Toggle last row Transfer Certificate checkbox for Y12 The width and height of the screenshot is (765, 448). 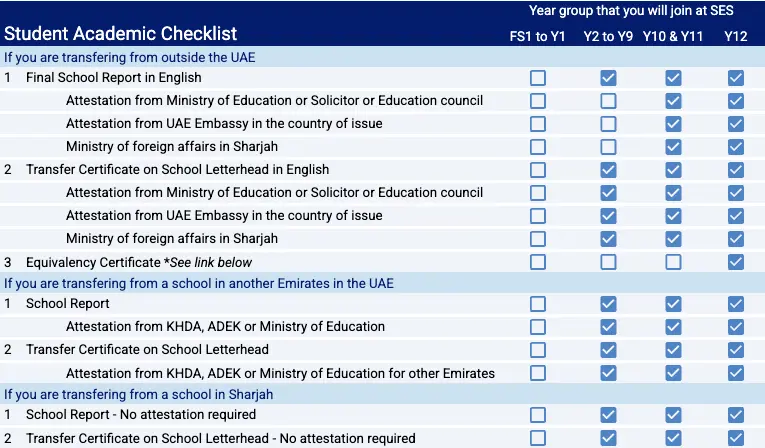[x=736, y=438]
